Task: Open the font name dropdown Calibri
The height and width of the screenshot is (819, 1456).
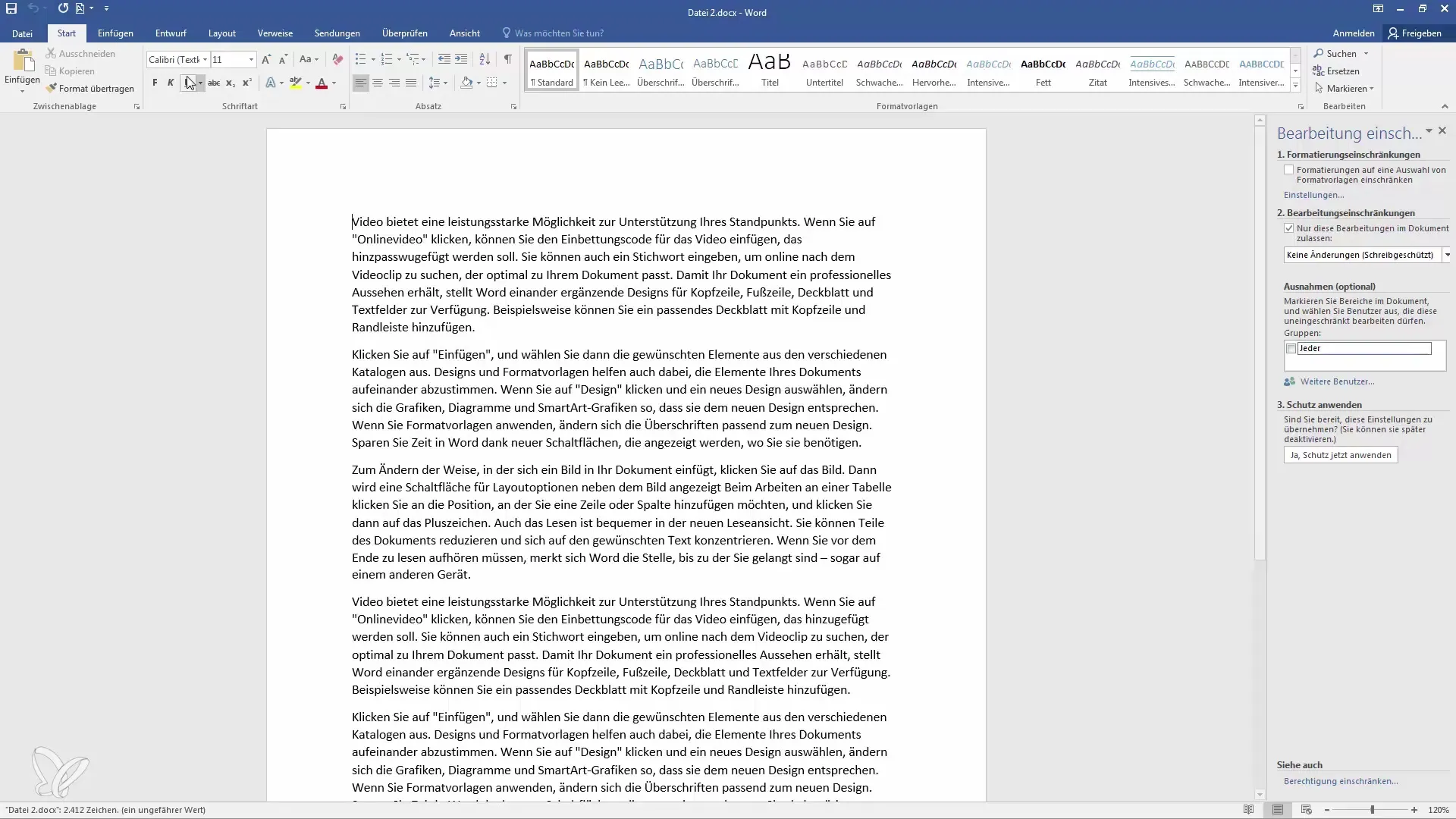Action: (x=205, y=59)
